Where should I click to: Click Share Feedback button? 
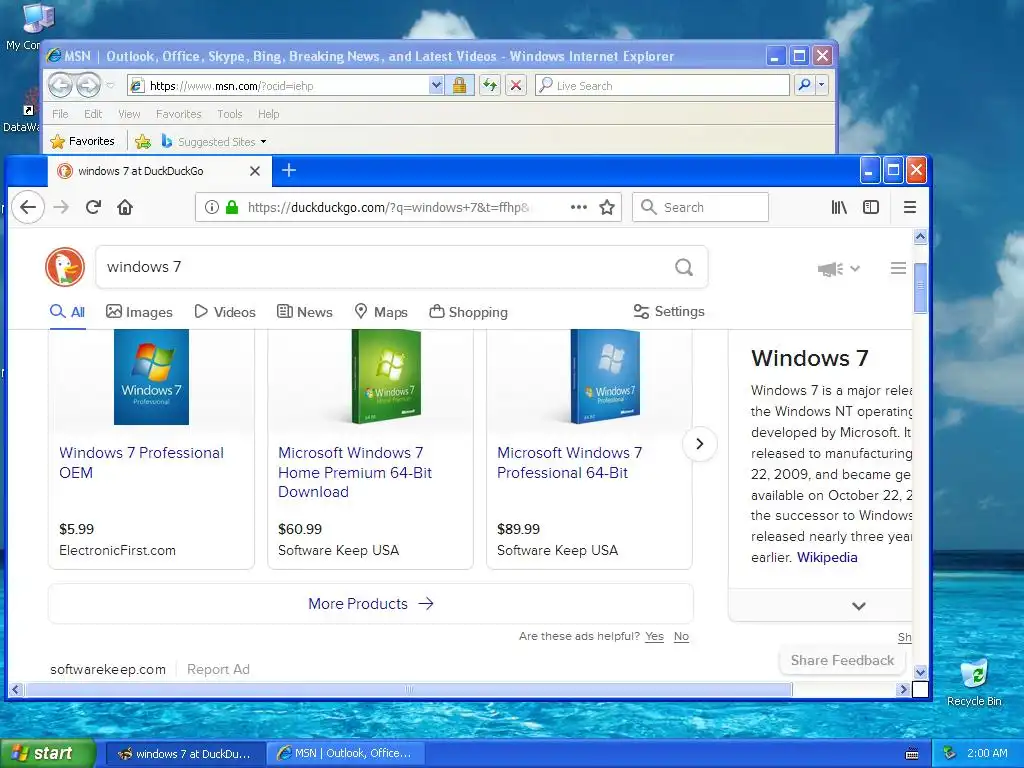842,660
